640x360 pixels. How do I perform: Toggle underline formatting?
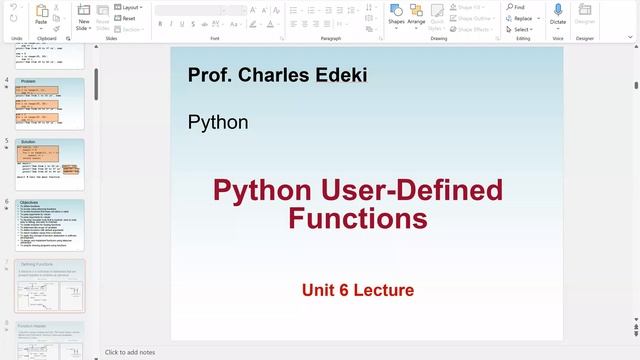click(182, 24)
